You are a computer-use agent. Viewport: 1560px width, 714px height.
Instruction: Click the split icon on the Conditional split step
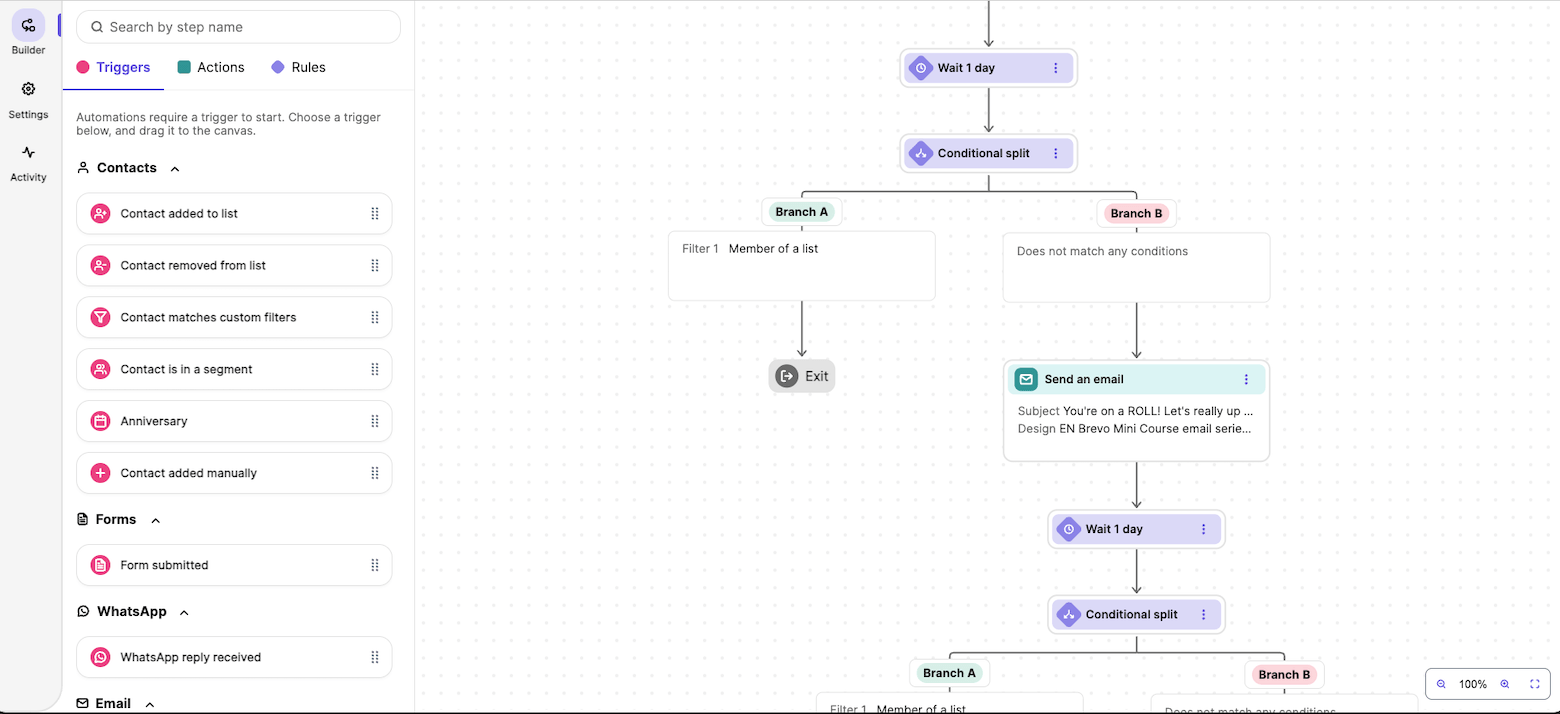click(919, 152)
